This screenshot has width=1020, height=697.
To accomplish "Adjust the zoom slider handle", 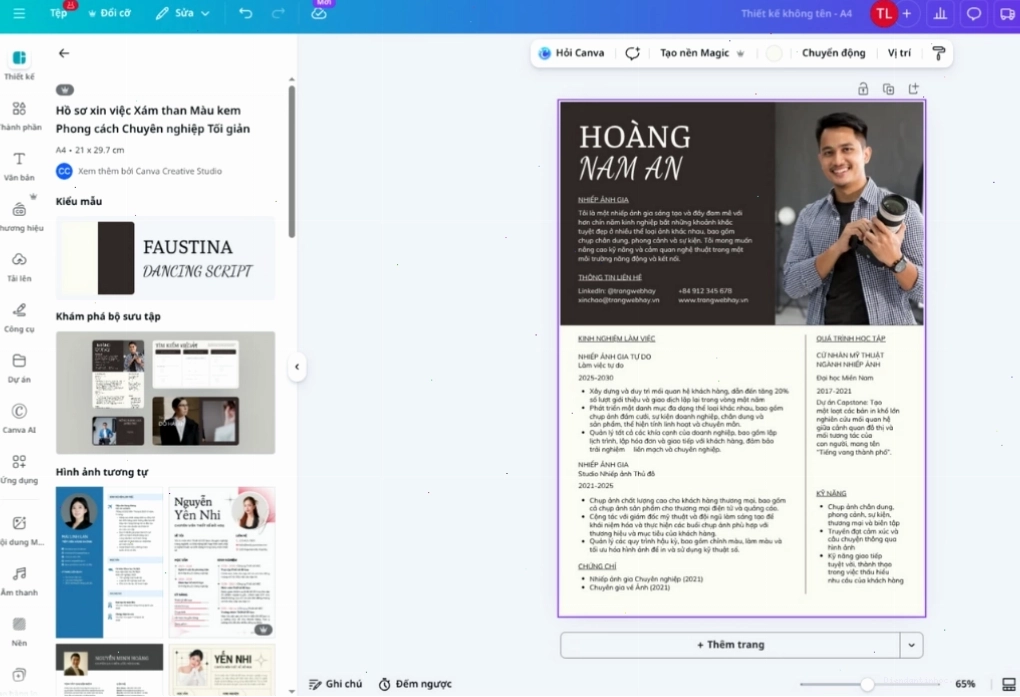I will 866,684.
